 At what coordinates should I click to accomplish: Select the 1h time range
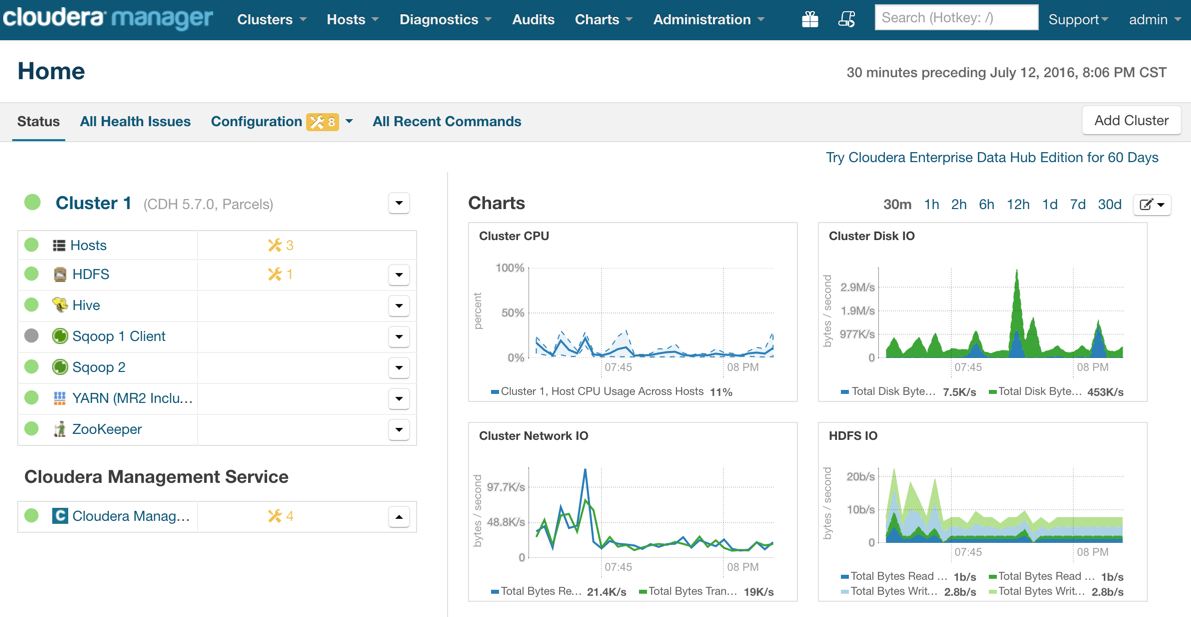[x=931, y=204]
